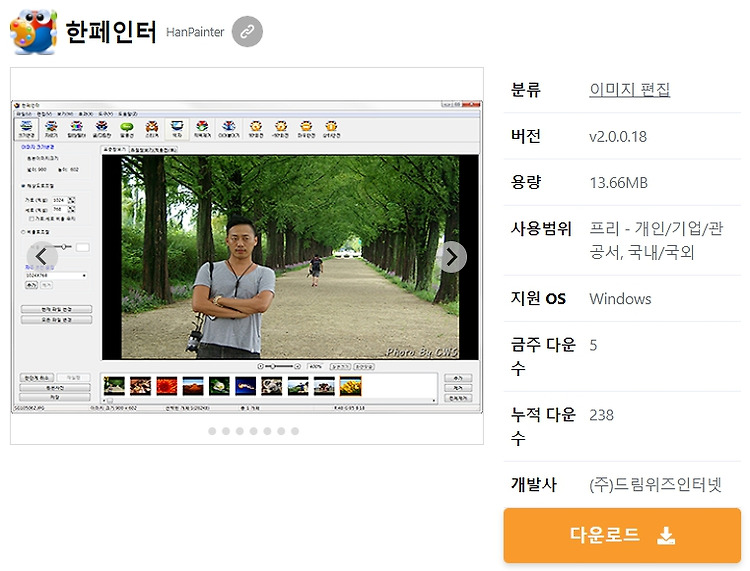Click the 개발사 label

pyautogui.click(x=534, y=484)
